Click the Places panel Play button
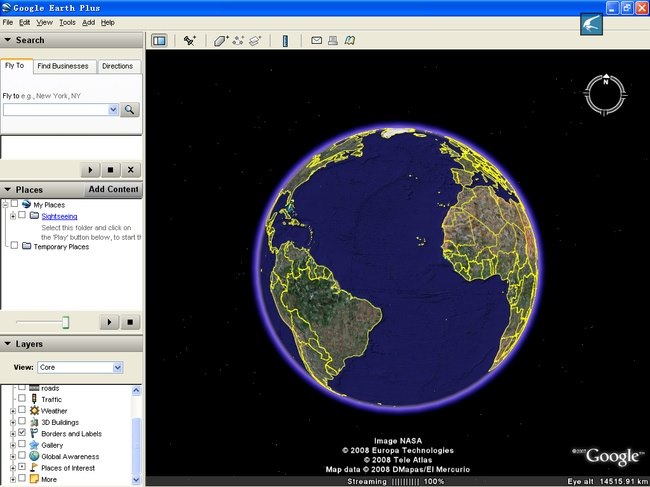The width and height of the screenshot is (650, 487). point(109,322)
